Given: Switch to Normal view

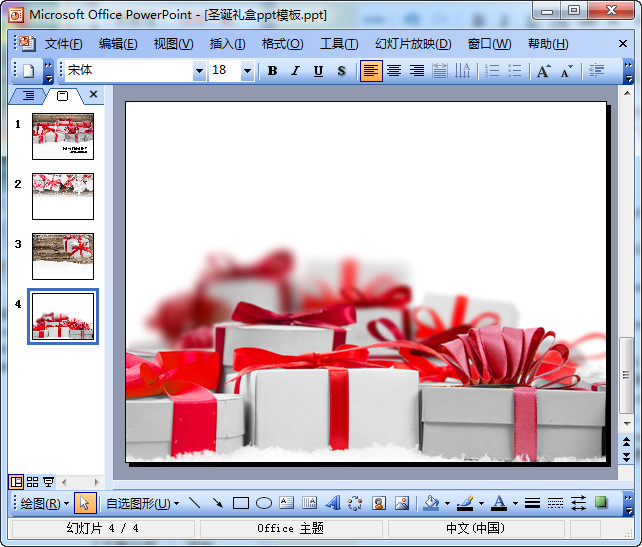Looking at the screenshot, I should (16, 482).
